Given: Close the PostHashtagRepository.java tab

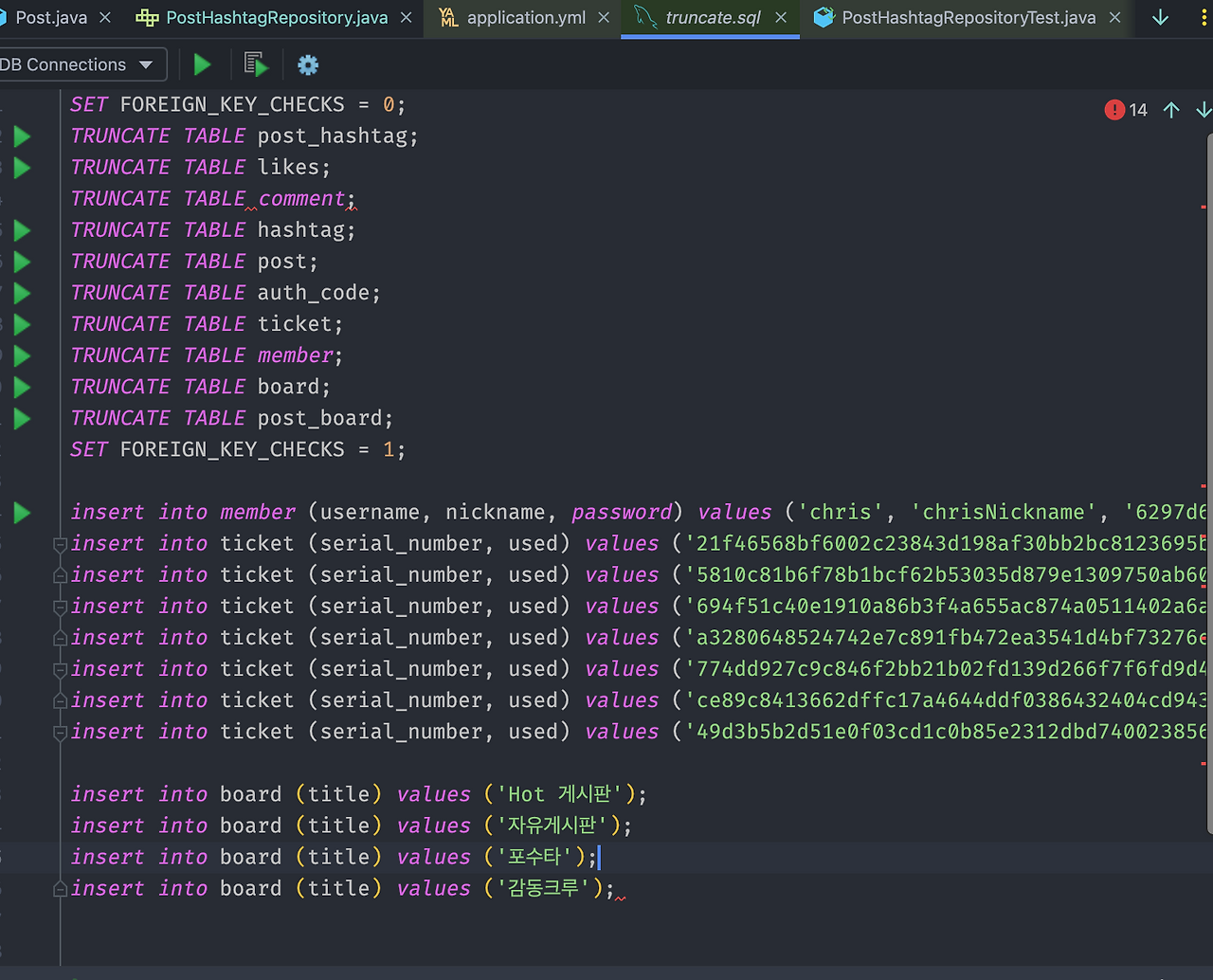Looking at the screenshot, I should click(406, 17).
